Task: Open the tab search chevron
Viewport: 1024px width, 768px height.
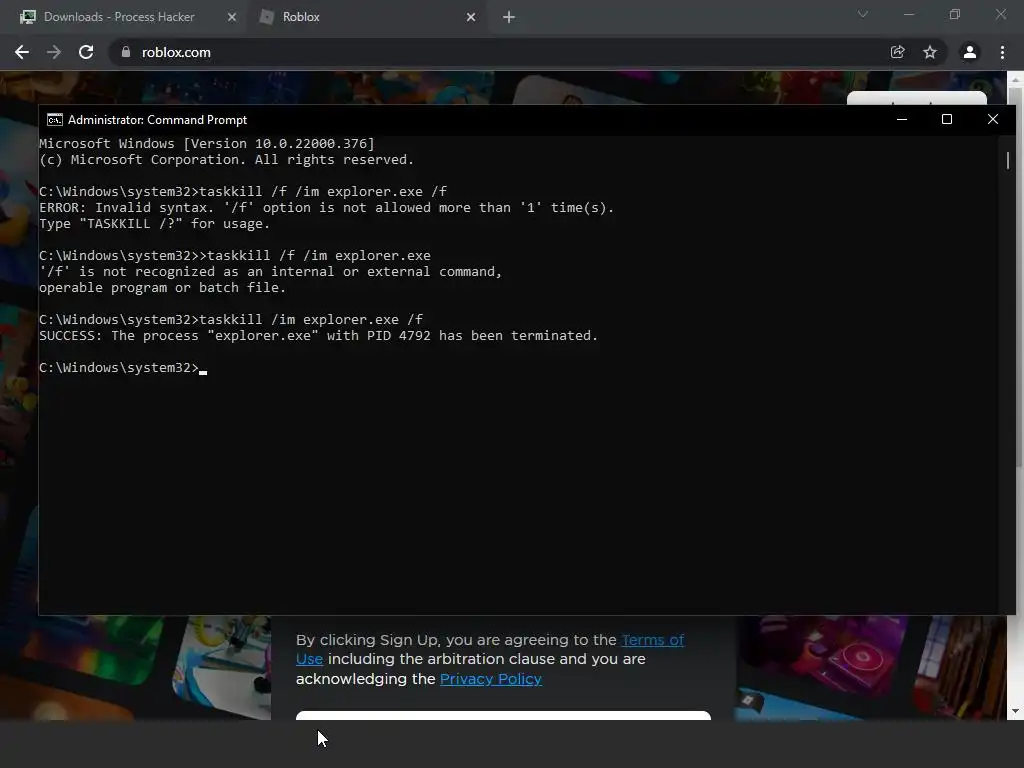Action: (x=863, y=14)
